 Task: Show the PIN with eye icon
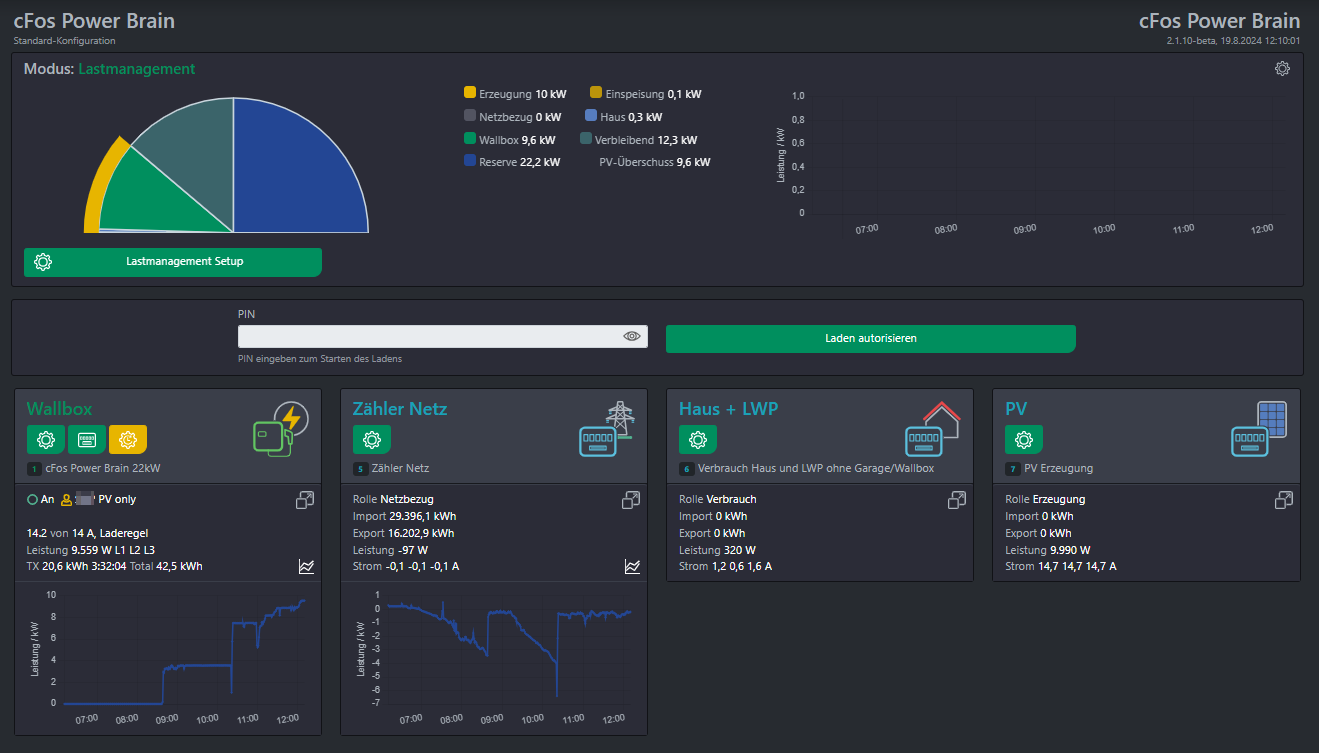(632, 337)
